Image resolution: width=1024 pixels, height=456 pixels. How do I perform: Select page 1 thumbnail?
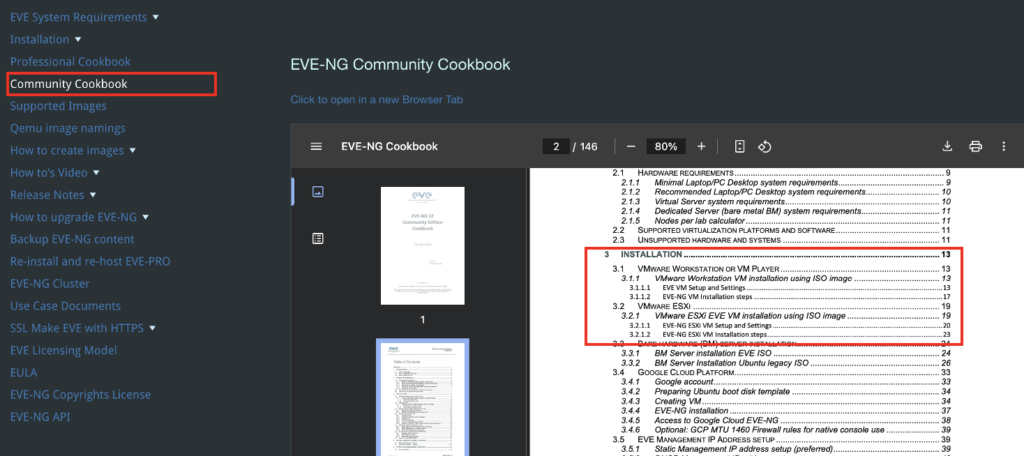pos(423,246)
